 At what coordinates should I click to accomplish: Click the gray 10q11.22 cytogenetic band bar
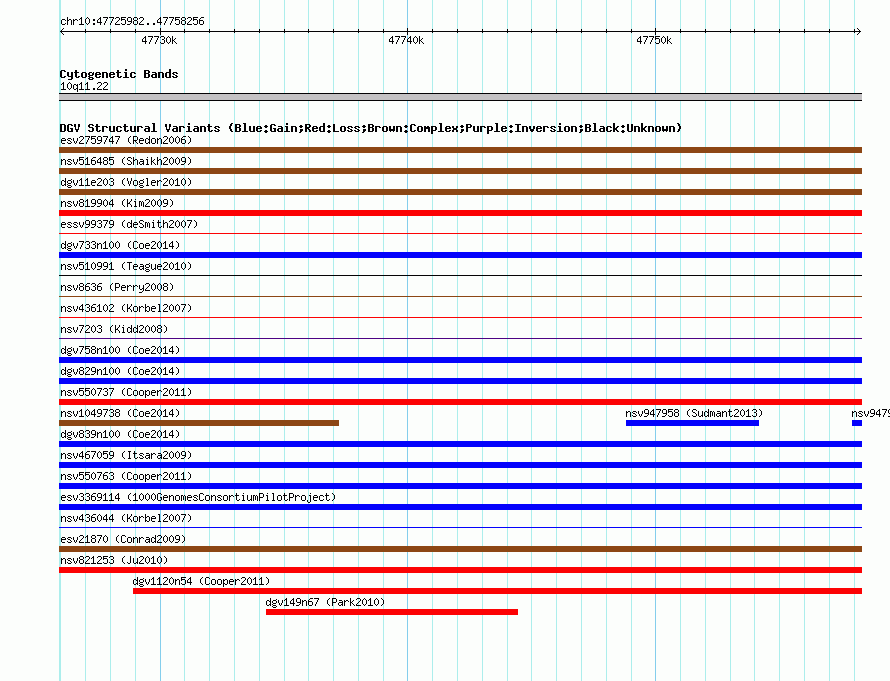pyautogui.click(x=460, y=97)
